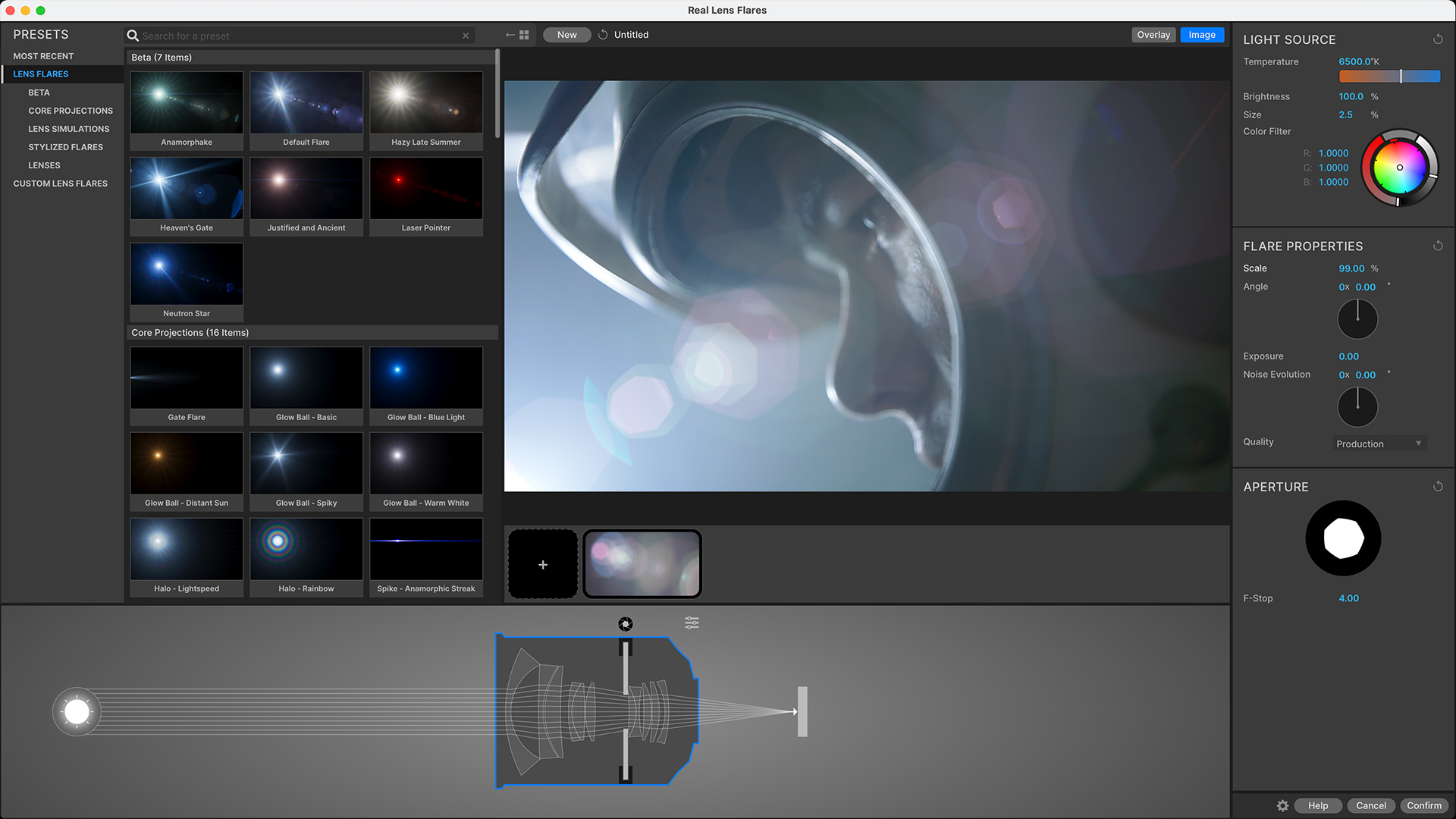
Task: Open the Most Recent presets
Action: click(x=43, y=56)
